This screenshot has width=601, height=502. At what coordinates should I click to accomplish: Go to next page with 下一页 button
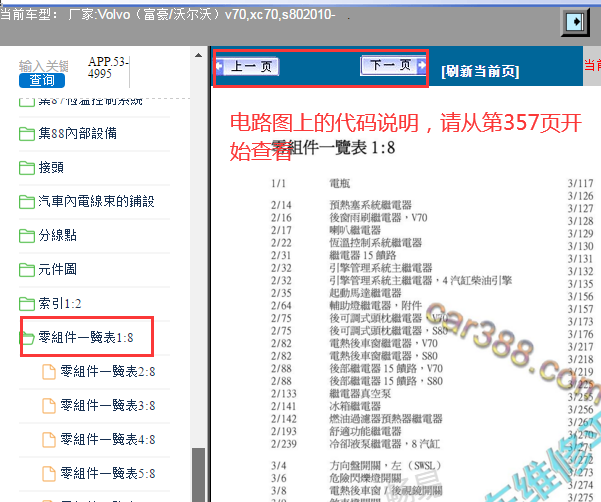pos(393,65)
